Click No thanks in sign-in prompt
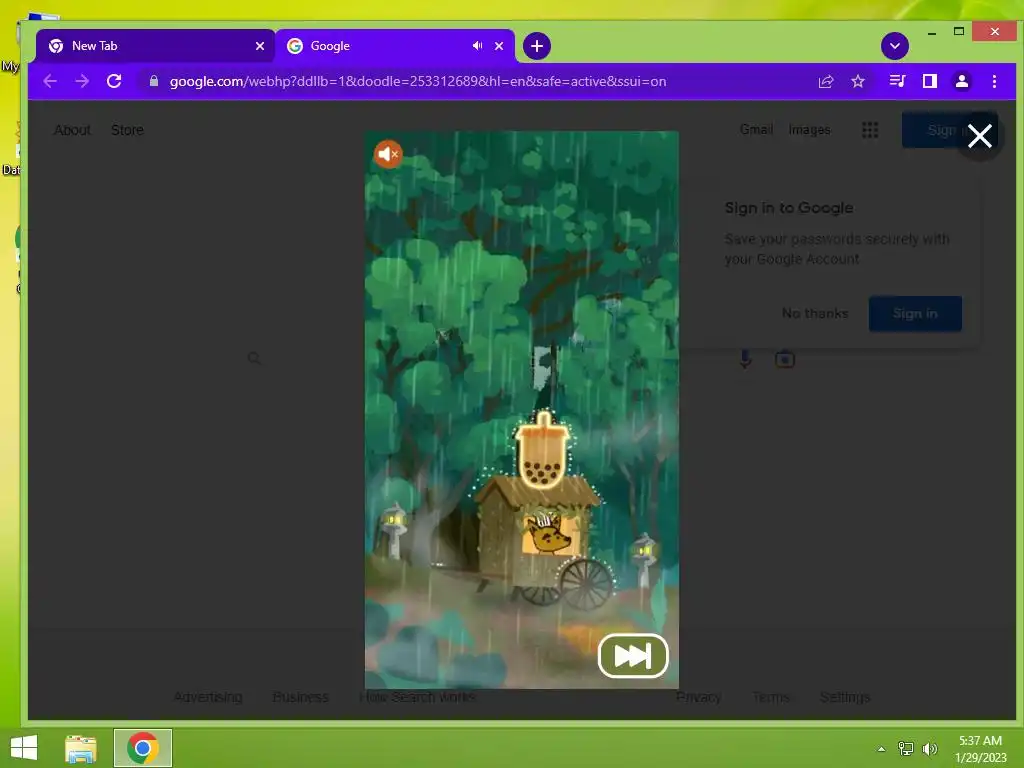The image size is (1024, 768). point(815,313)
